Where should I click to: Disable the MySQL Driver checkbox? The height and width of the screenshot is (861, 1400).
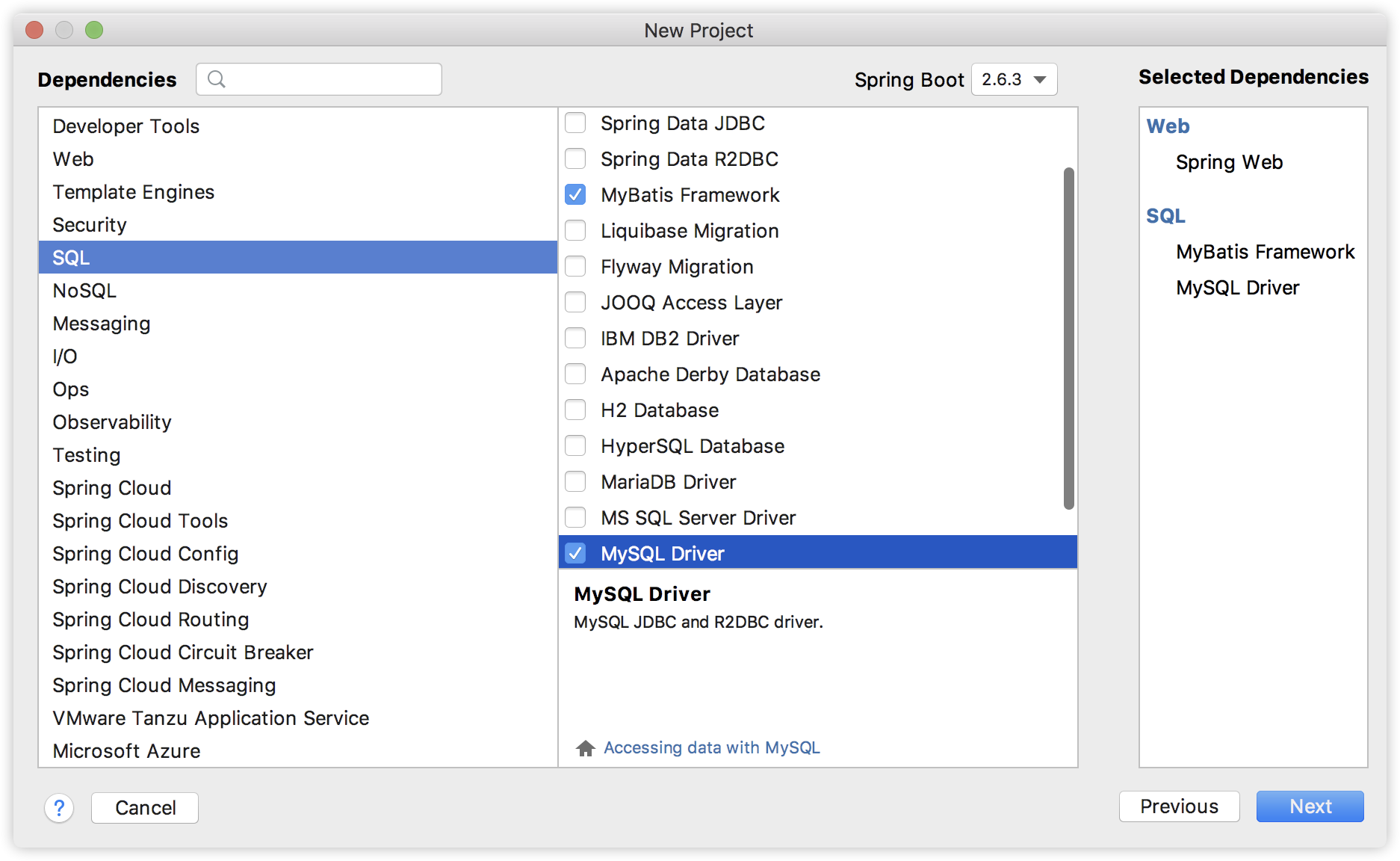(x=575, y=553)
